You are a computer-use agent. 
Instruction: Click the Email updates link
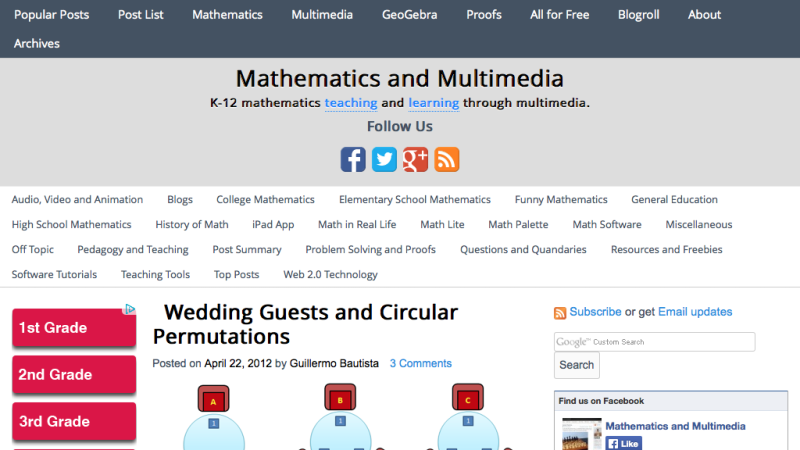[695, 312]
